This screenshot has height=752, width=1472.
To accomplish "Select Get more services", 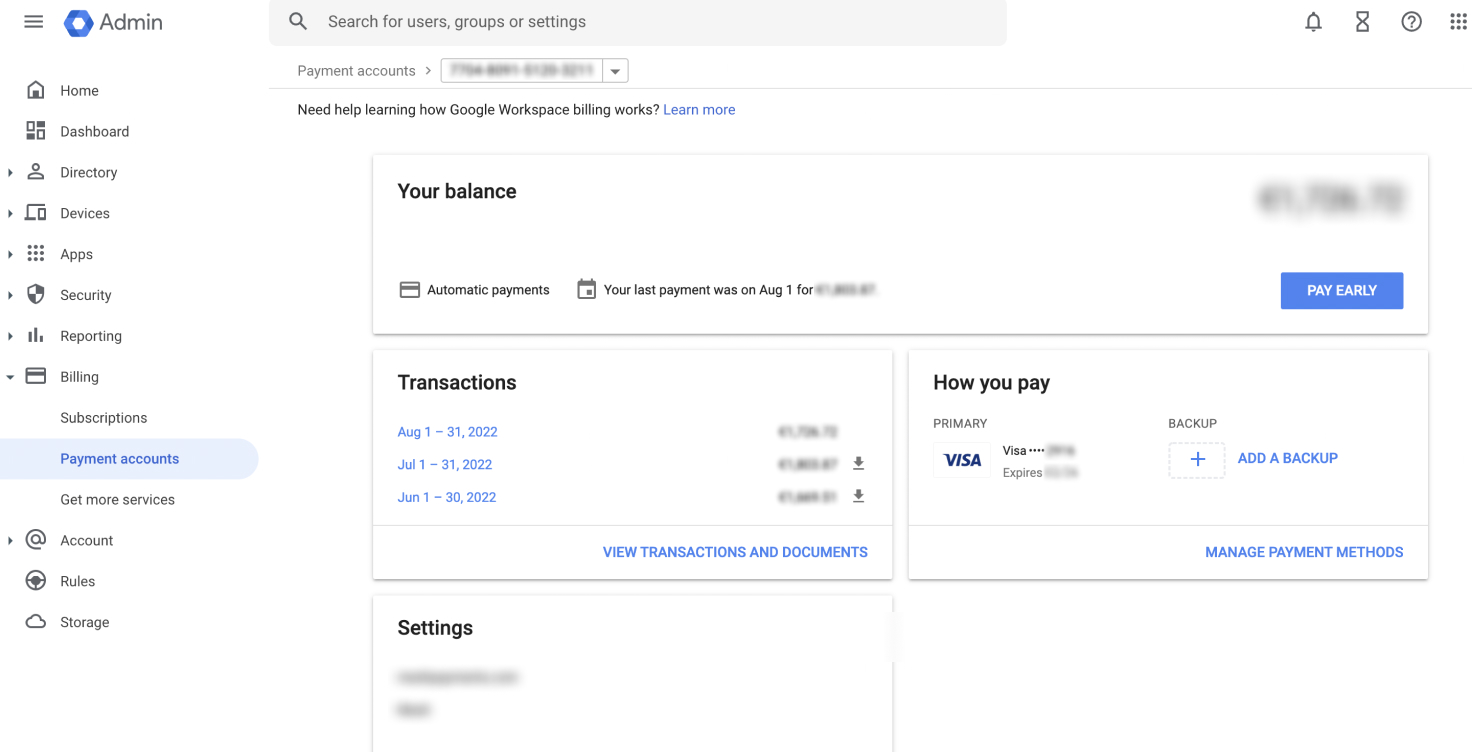I will [x=117, y=500].
